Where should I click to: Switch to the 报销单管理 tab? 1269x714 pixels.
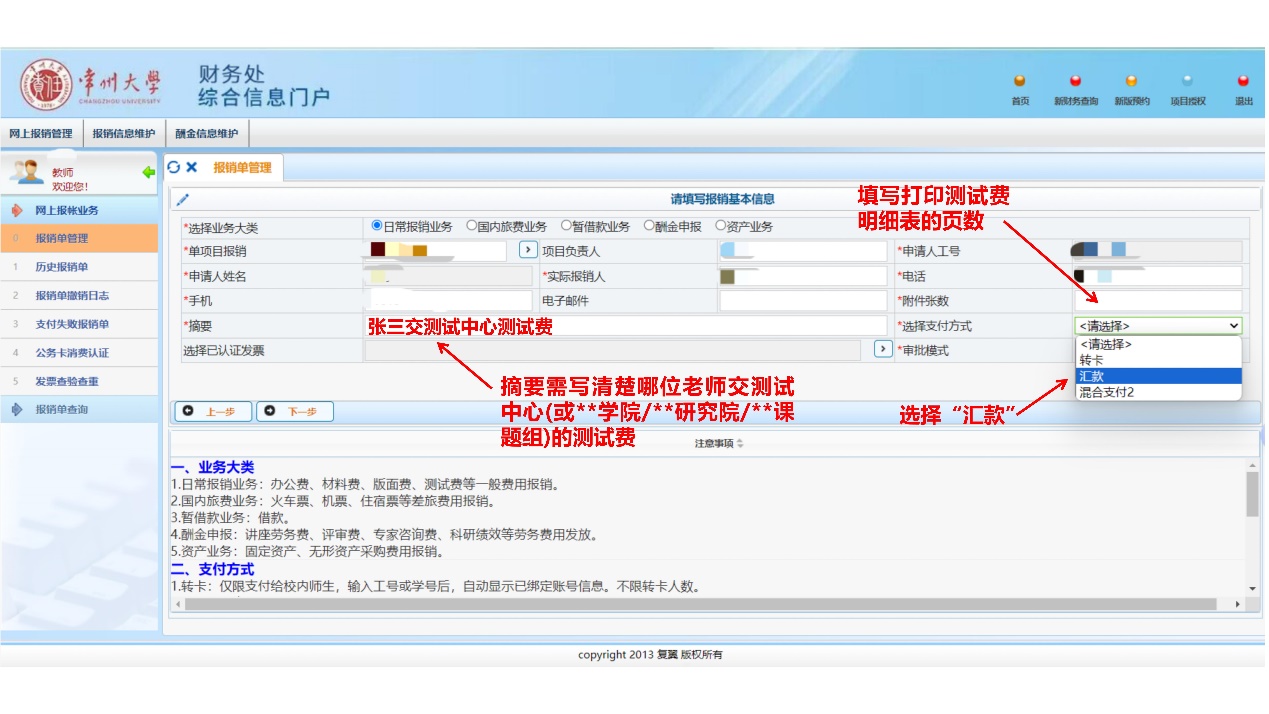(x=242, y=168)
